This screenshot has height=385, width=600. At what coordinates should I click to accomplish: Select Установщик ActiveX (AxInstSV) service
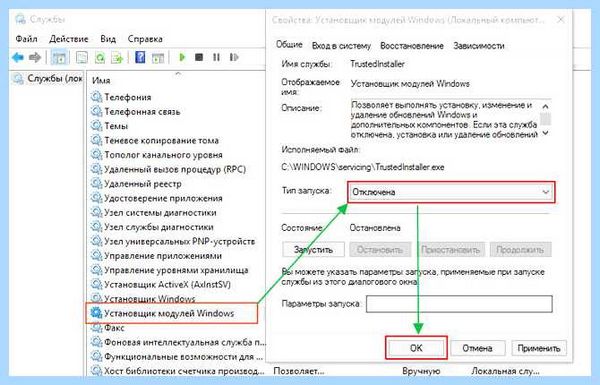coord(167,285)
